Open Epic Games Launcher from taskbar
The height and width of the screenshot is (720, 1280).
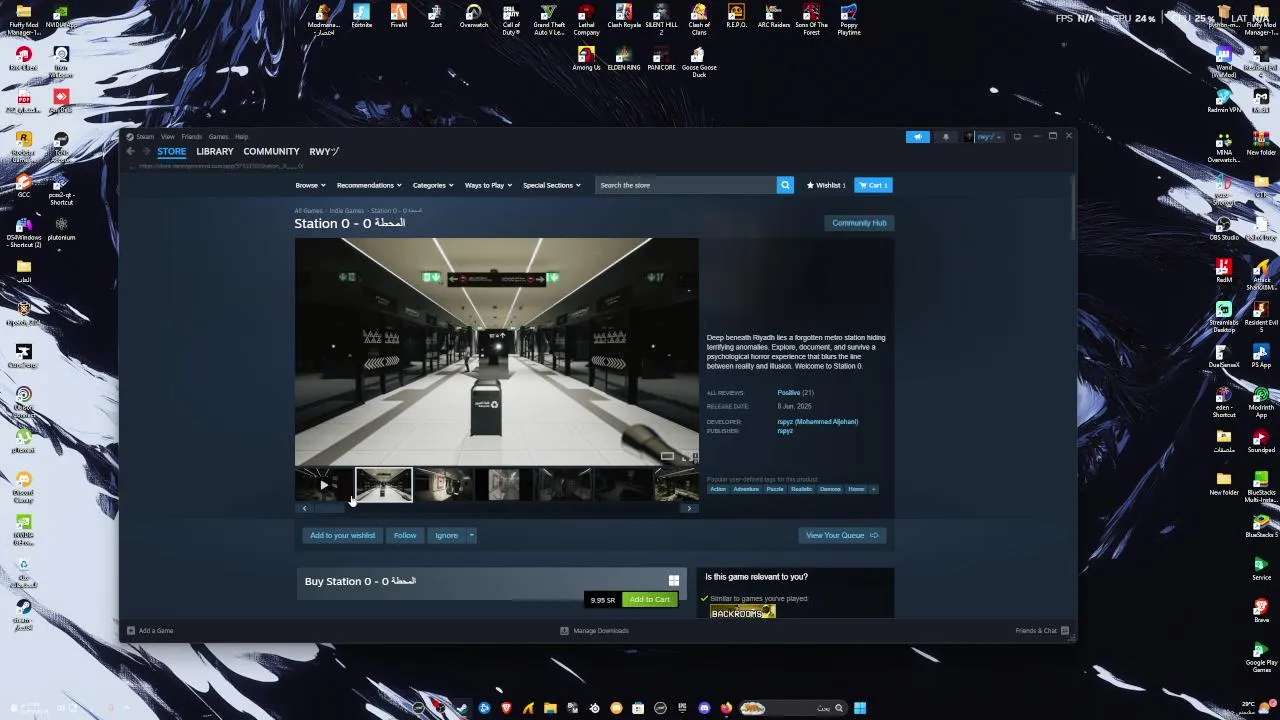coord(682,708)
